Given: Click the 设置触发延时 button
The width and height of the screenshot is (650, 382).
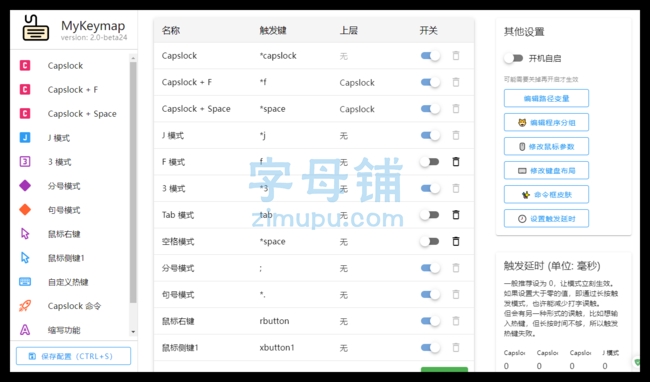Looking at the screenshot, I should [546, 219].
